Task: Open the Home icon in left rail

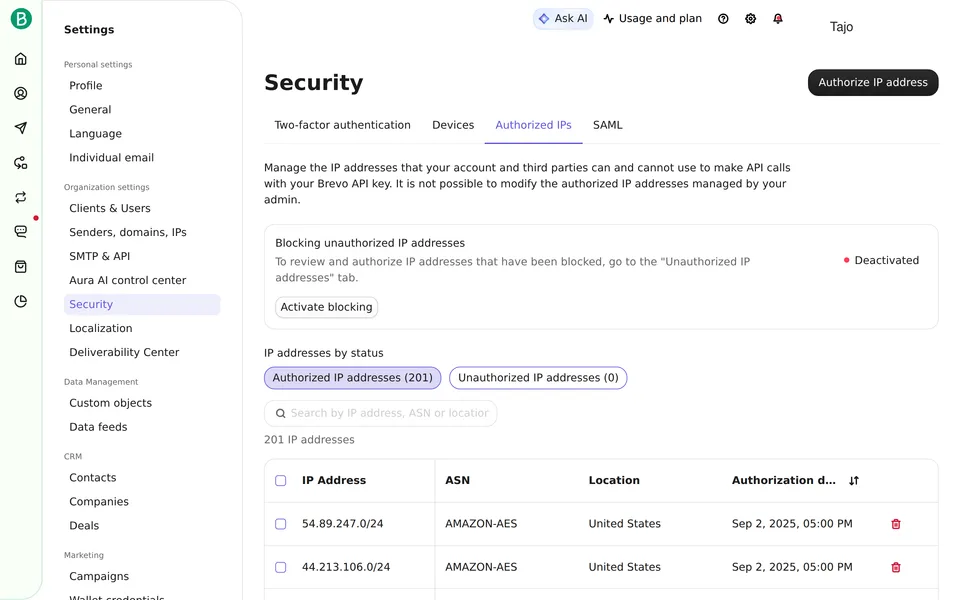Action: pos(21,59)
